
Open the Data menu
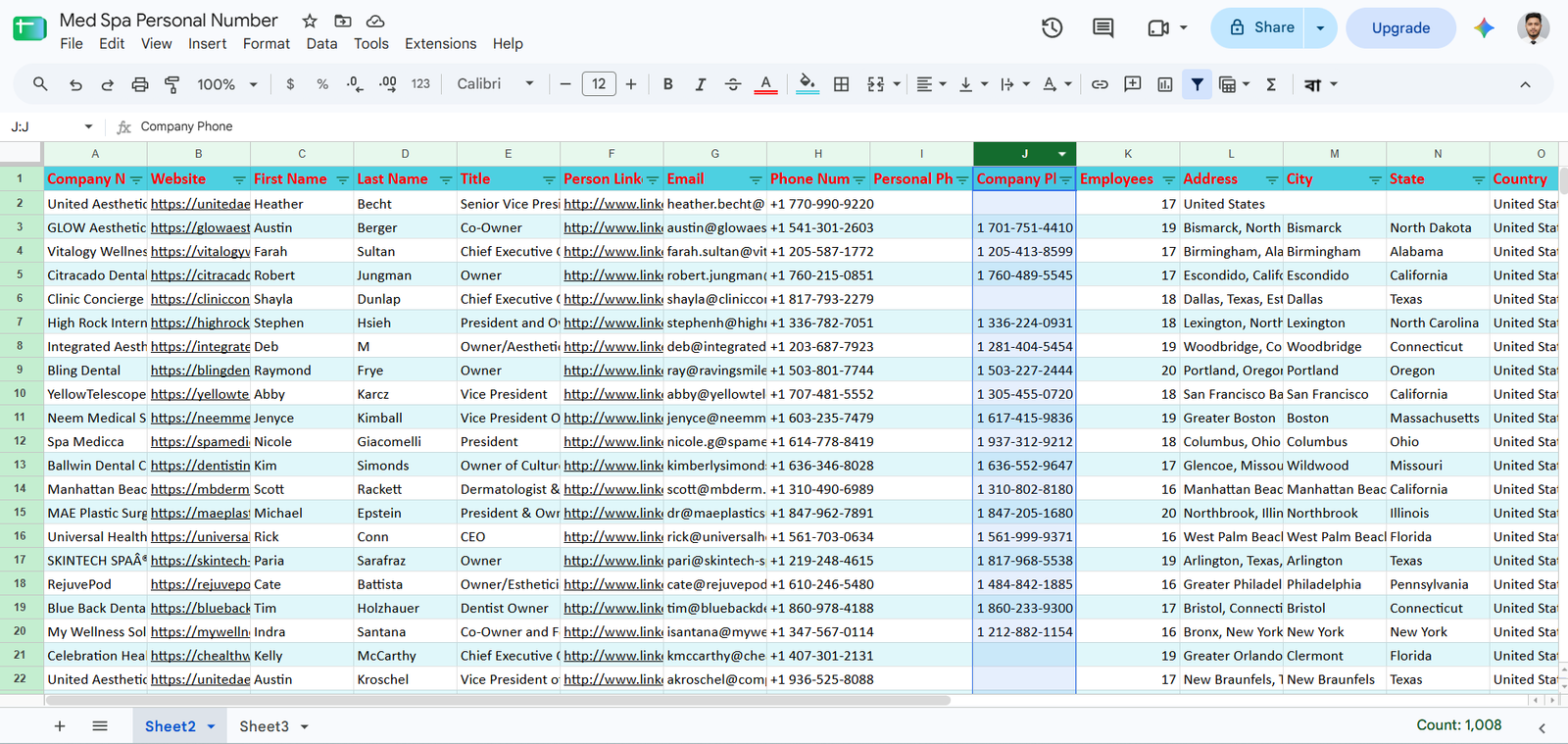(321, 44)
